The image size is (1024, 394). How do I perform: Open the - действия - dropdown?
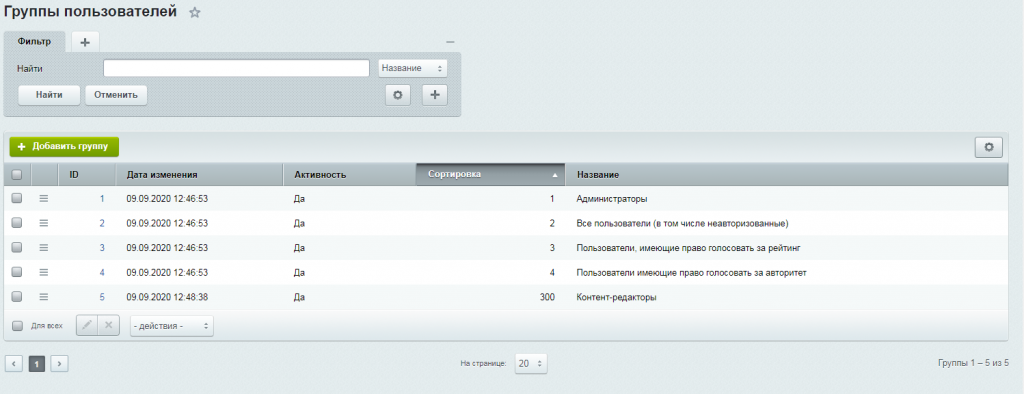171,325
